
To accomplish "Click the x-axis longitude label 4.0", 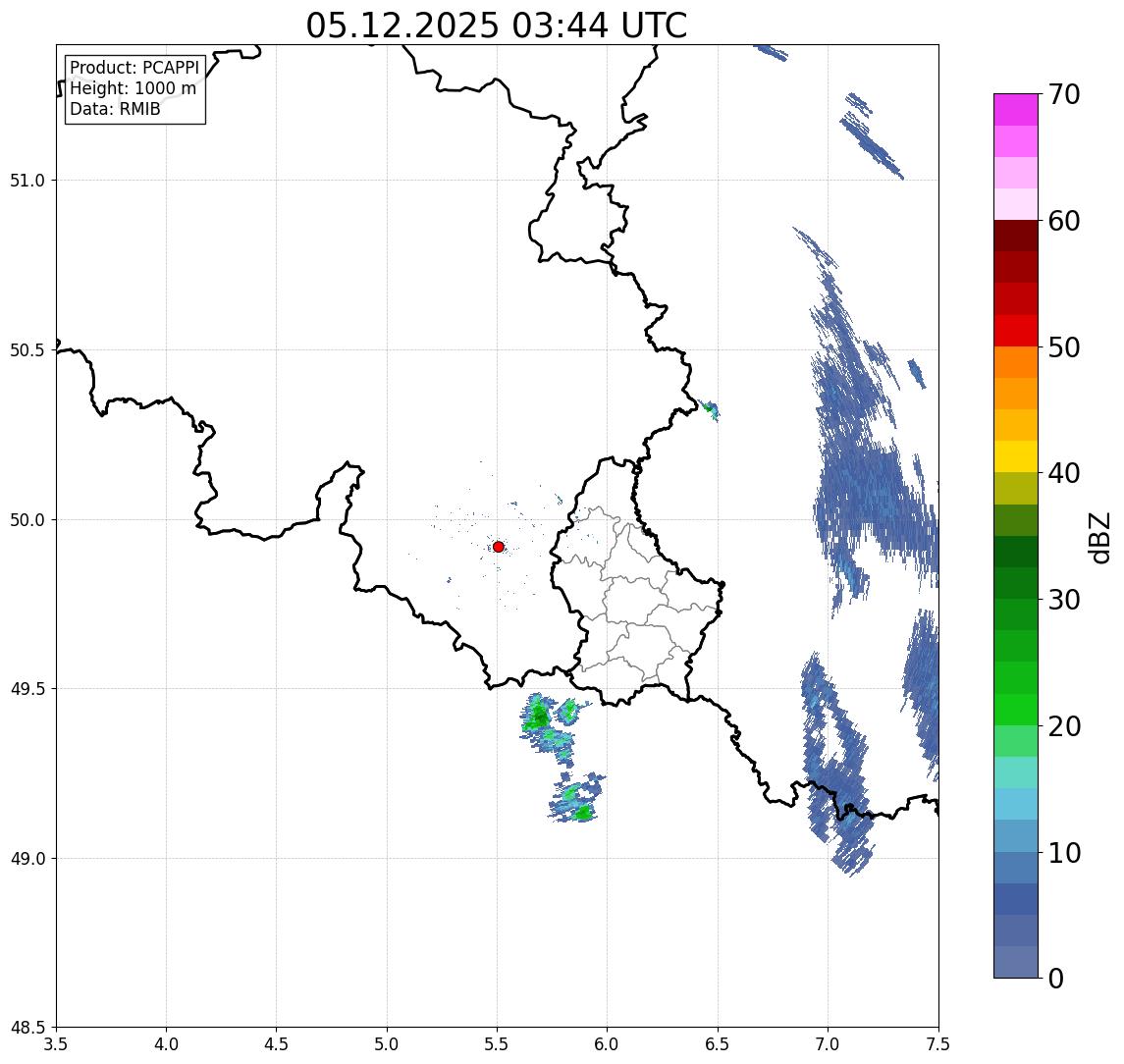I will point(166,1044).
